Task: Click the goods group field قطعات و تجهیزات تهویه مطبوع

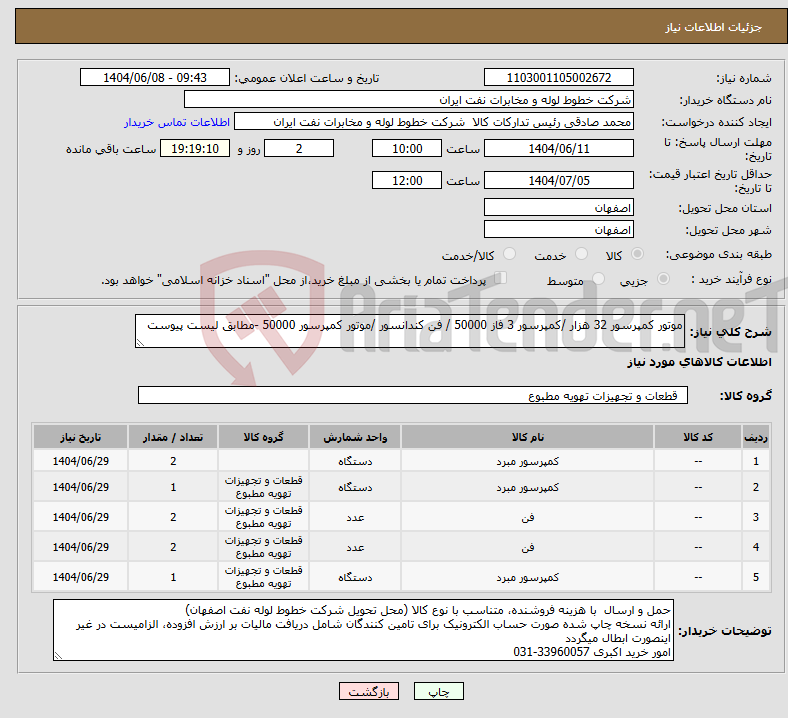Action: [x=413, y=395]
